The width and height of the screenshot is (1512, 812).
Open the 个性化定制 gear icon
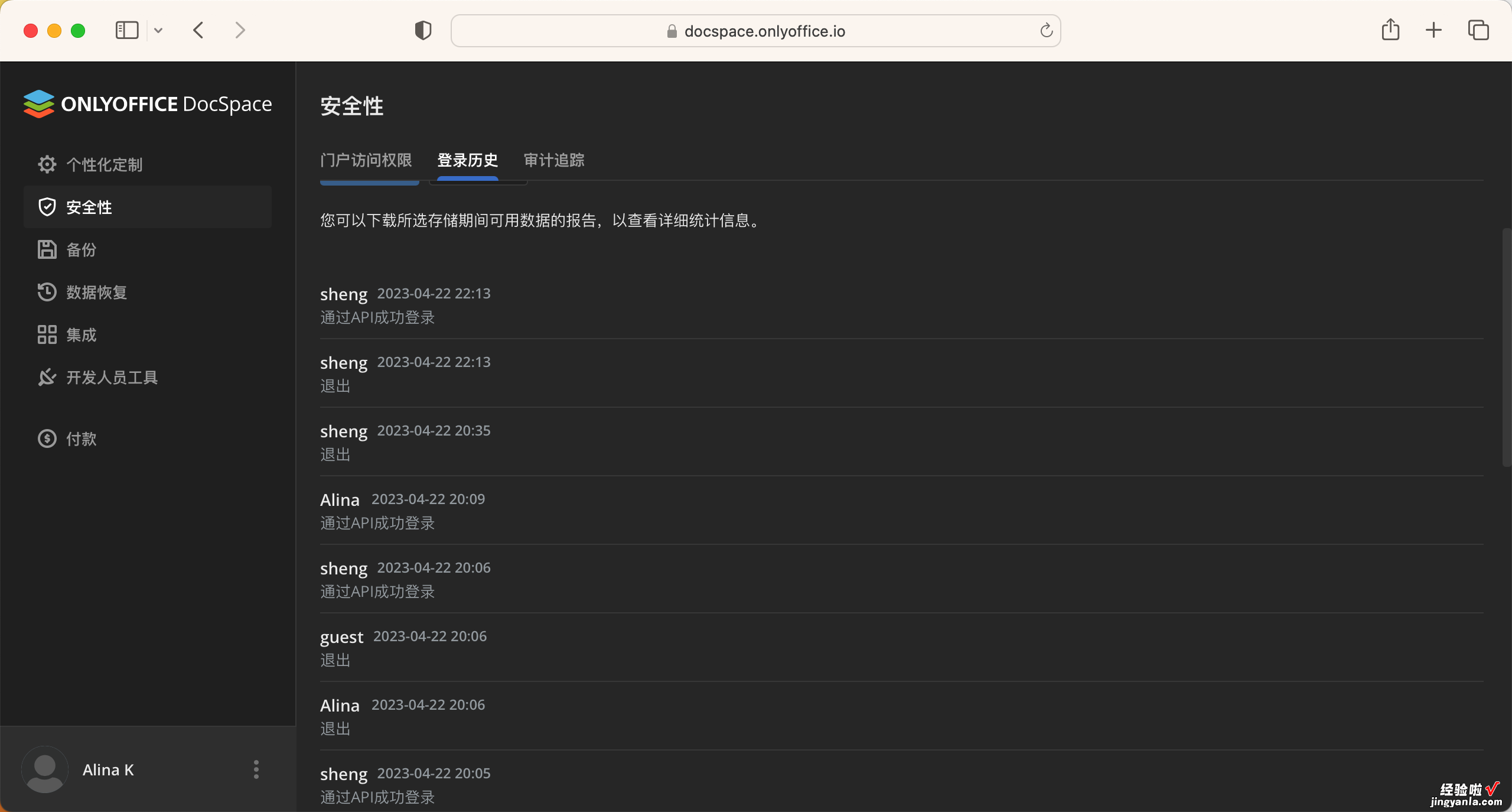click(x=47, y=164)
